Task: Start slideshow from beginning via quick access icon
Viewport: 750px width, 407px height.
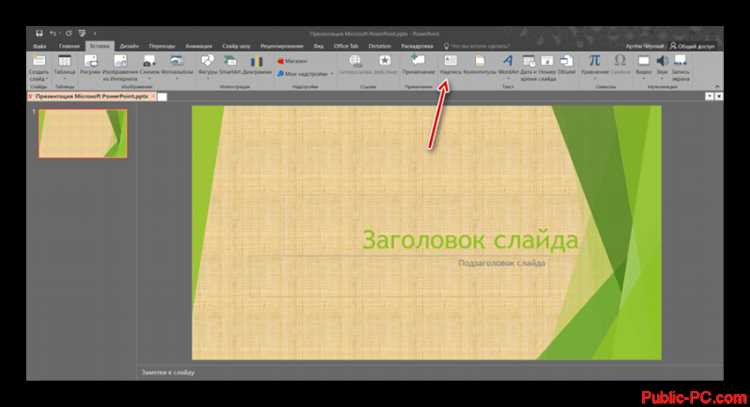Action: [x=82, y=33]
